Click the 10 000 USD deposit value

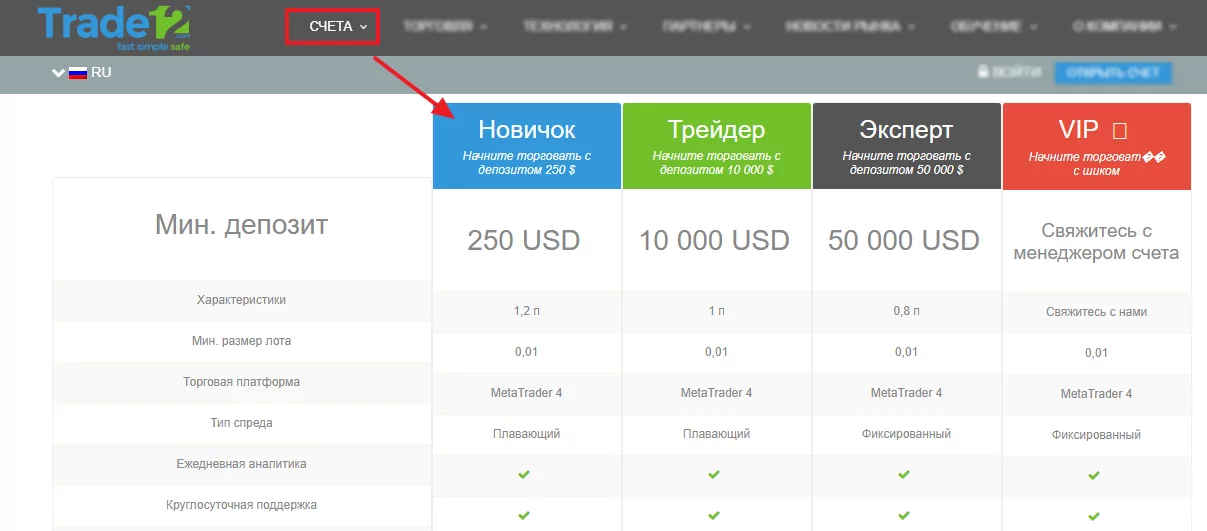click(714, 241)
